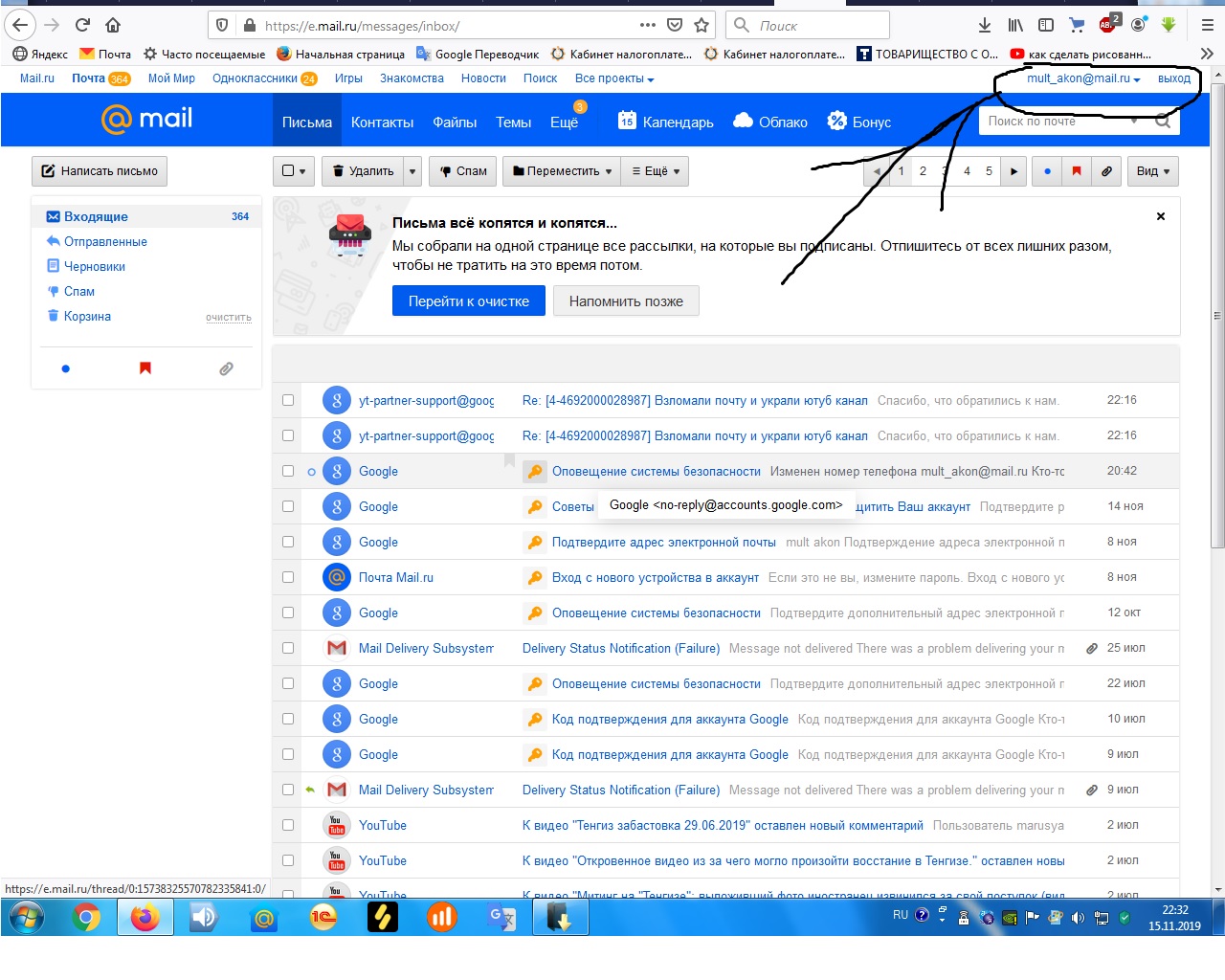Click очистить link next to Корзина
1225x980 pixels.
click(x=229, y=317)
